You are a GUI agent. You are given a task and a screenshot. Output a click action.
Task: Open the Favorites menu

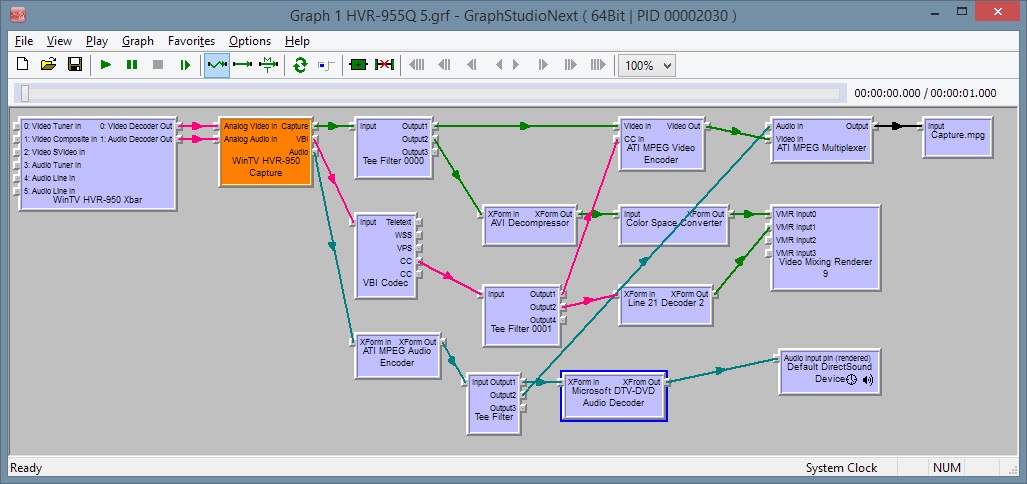point(191,41)
